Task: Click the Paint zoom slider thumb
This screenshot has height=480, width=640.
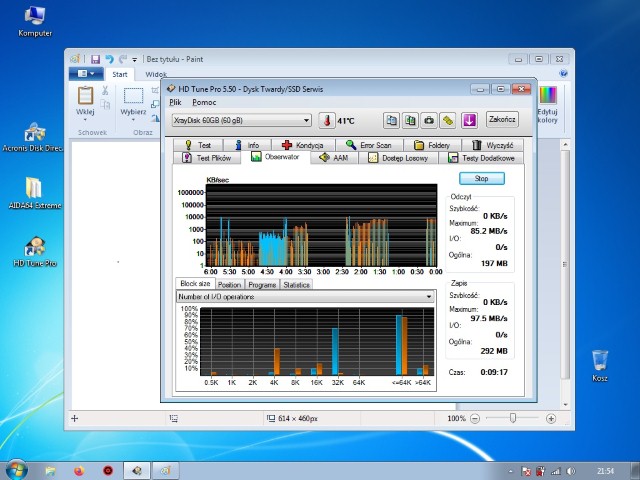Action: click(513, 418)
